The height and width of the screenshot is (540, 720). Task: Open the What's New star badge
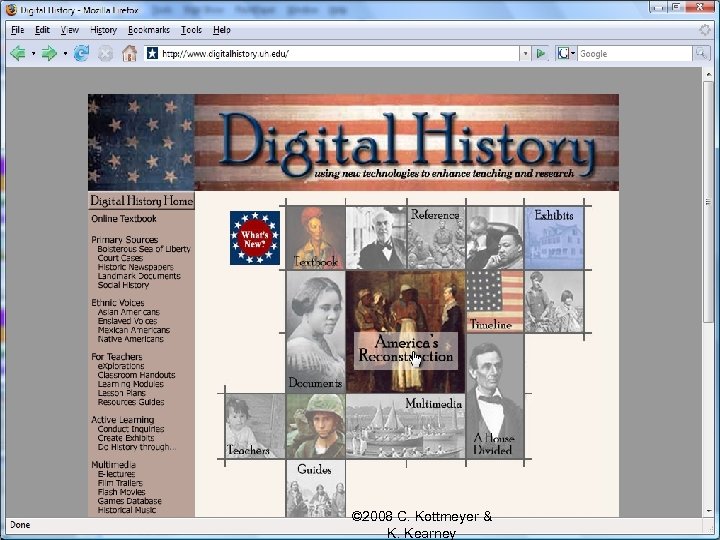tap(255, 238)
